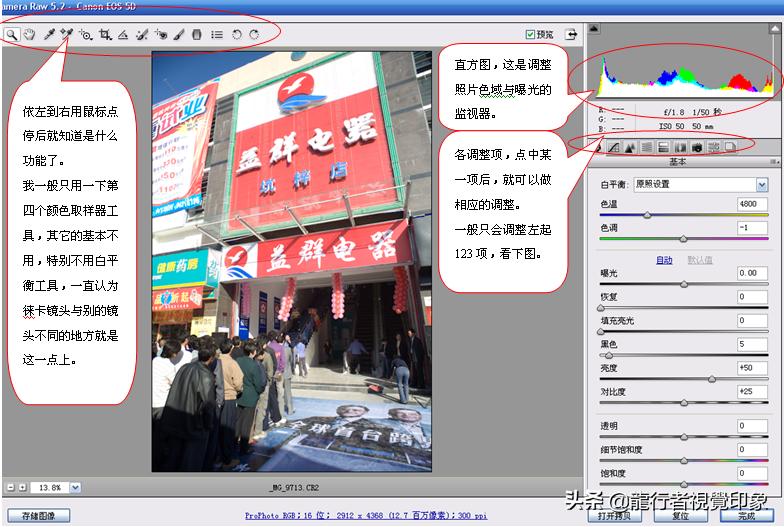The image size is (784, 527).
Task: Click the 色调 tint slider handle
Action: click(684, 239)
